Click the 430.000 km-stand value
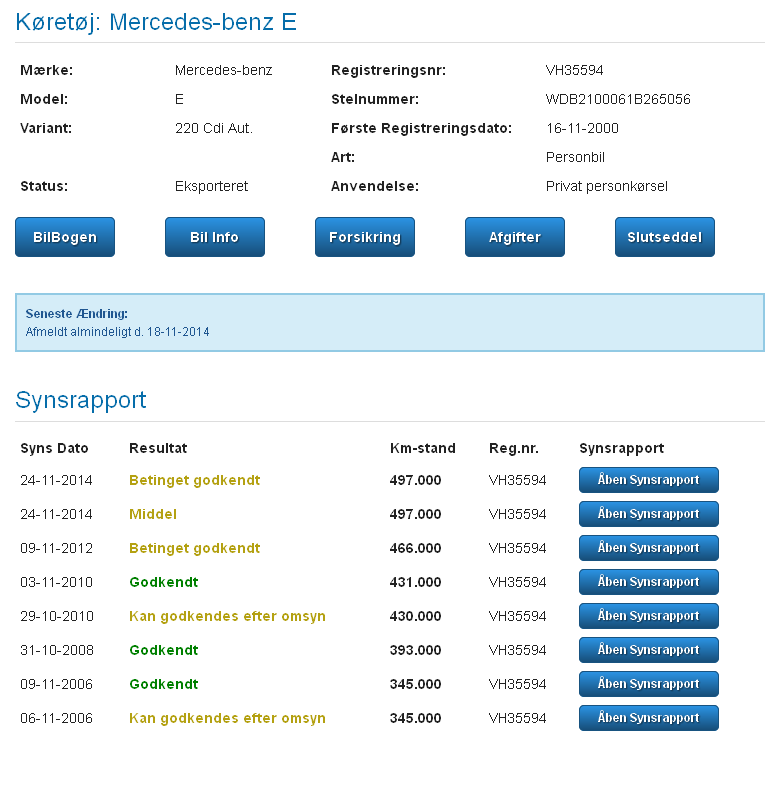Viewport: 778px width, 790px height. coord(415,616)
